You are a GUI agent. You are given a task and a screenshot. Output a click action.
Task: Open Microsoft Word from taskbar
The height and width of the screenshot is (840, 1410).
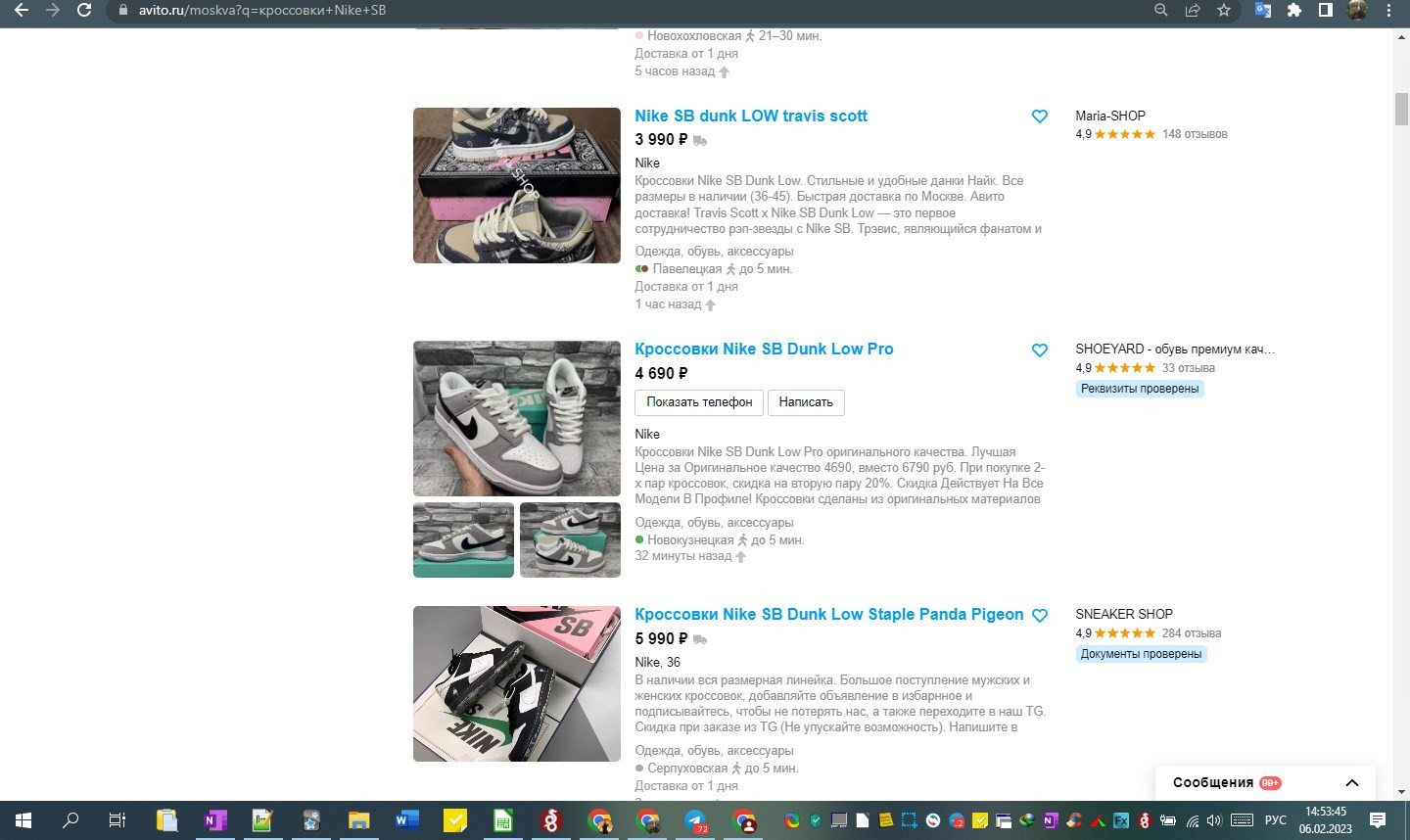coord(407,820)
